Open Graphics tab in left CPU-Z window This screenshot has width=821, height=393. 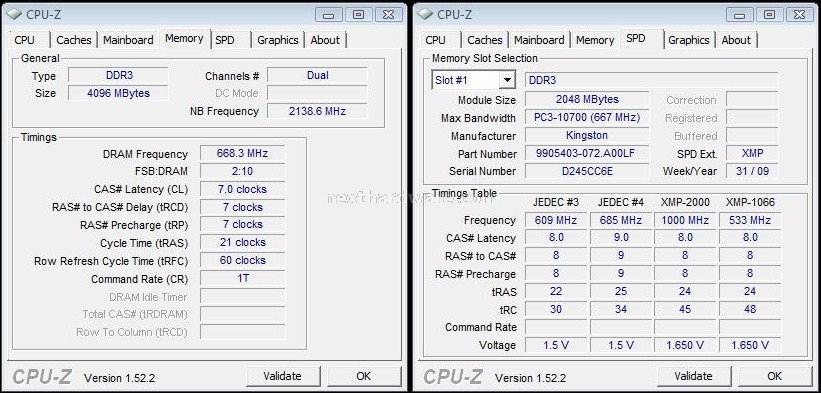278,40
